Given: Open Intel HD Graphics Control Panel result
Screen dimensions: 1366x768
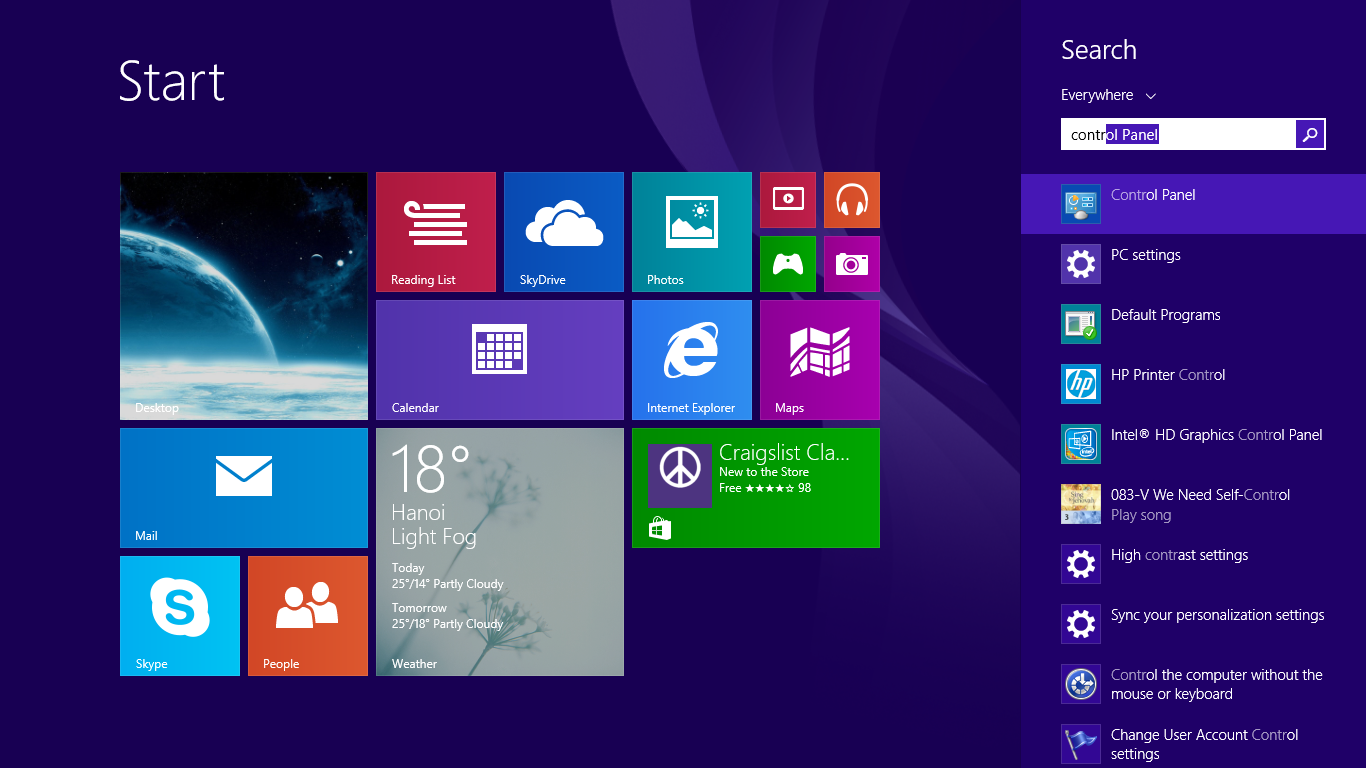Looking at the screenshot, I should pos(1193,444).
